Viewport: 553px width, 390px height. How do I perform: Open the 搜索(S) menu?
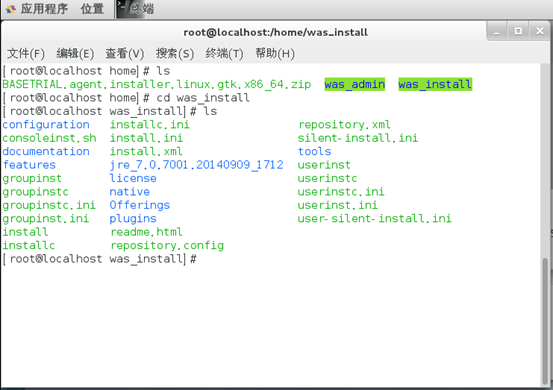click(175, 54)
